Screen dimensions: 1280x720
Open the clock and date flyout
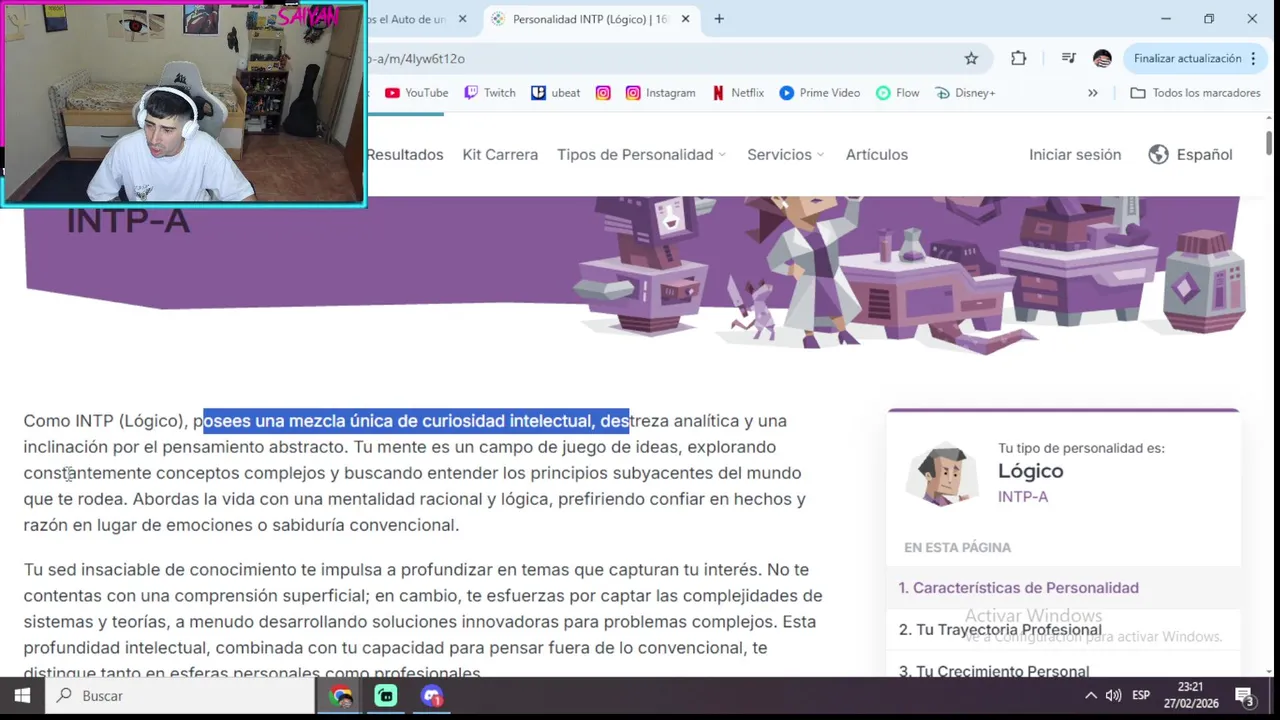1190,696
